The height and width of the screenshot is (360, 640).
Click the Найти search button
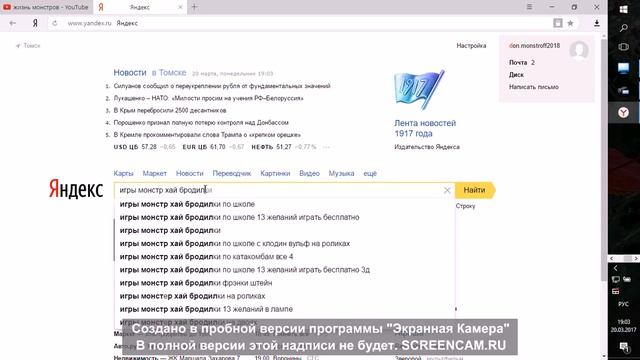[474, 190]
